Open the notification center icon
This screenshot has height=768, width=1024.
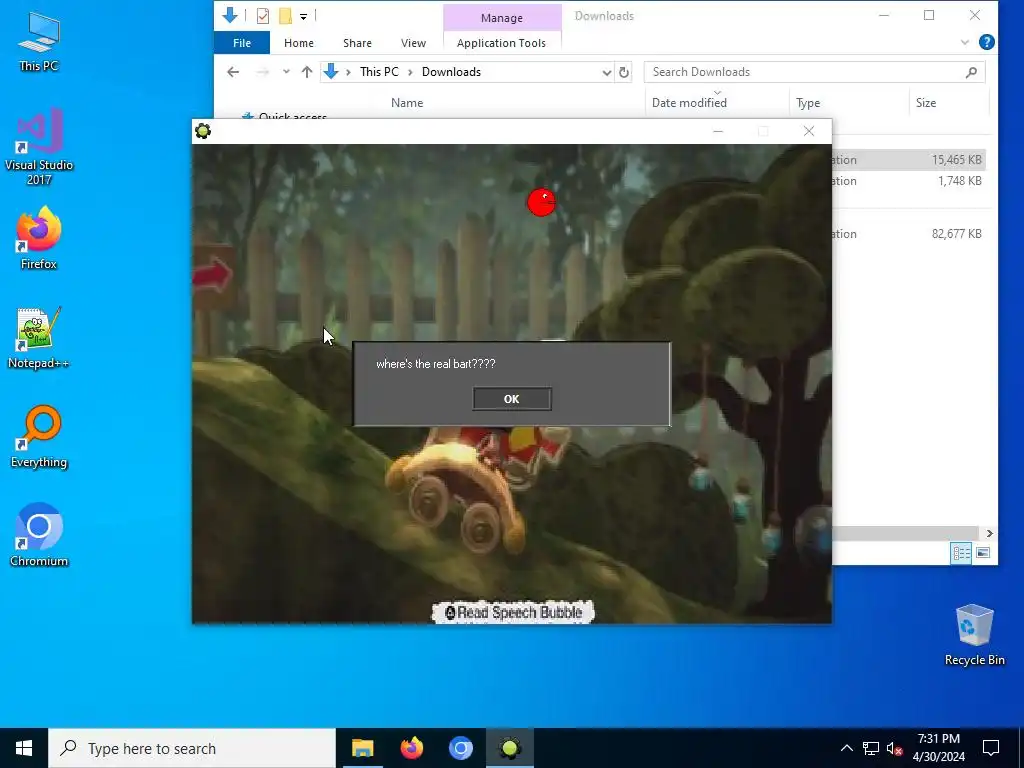(x=991, y=748)
